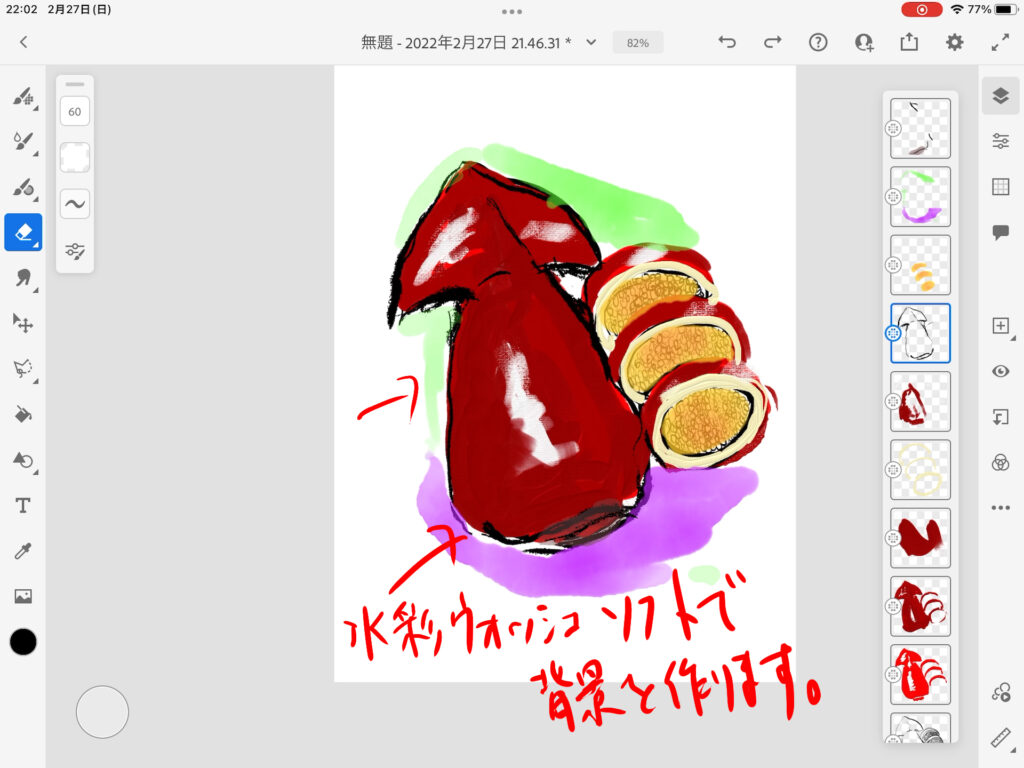Screen dimensions: 1024x768
Task: Tap the back arrow to exit document
Action: coord(24,42)
